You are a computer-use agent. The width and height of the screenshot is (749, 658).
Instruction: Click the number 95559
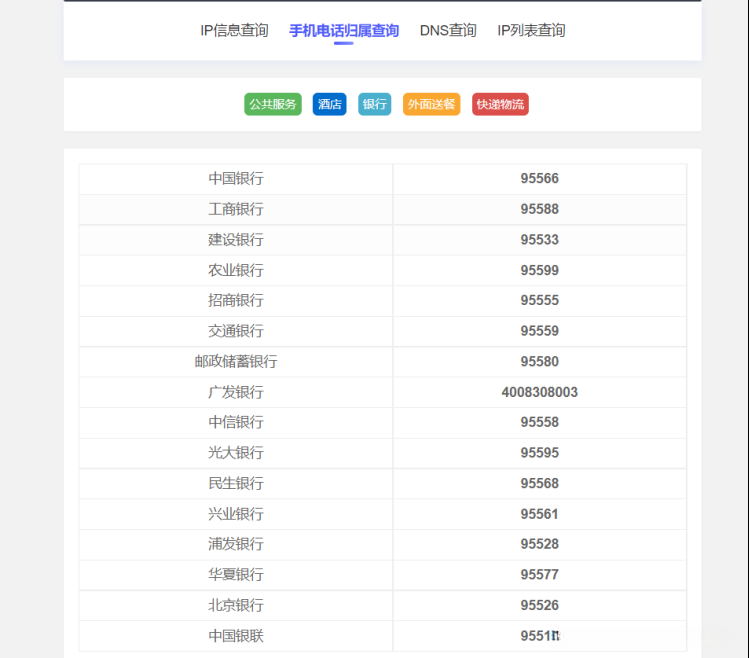point(539,331)
